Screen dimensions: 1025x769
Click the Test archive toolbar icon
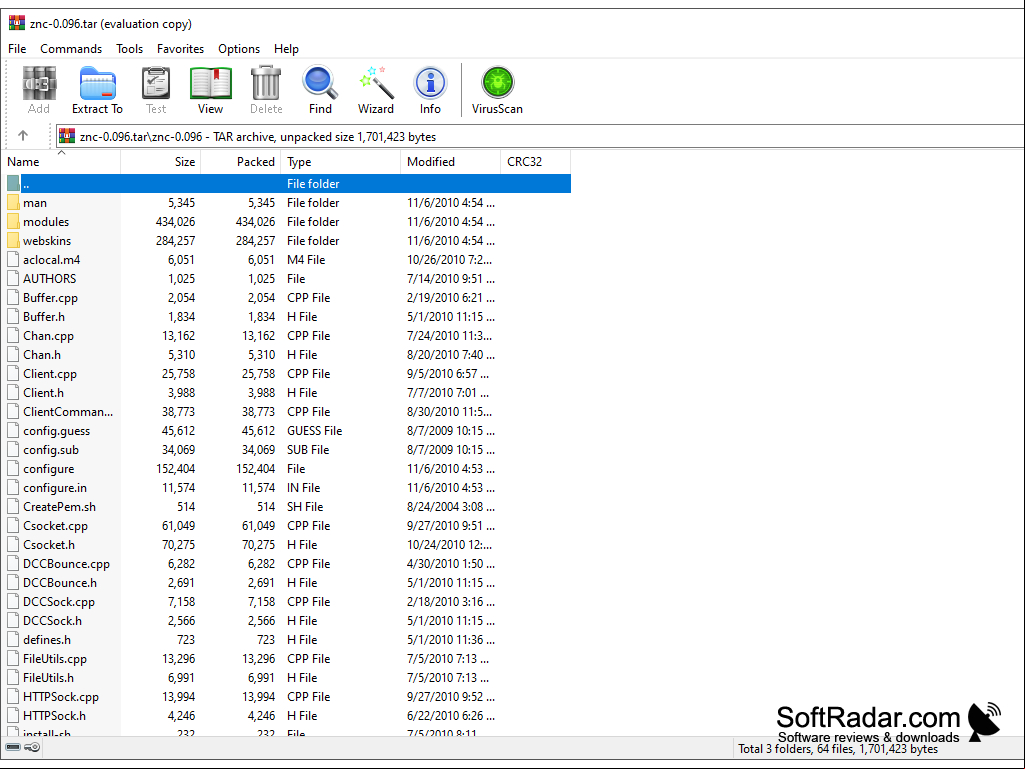coord(156,84)
